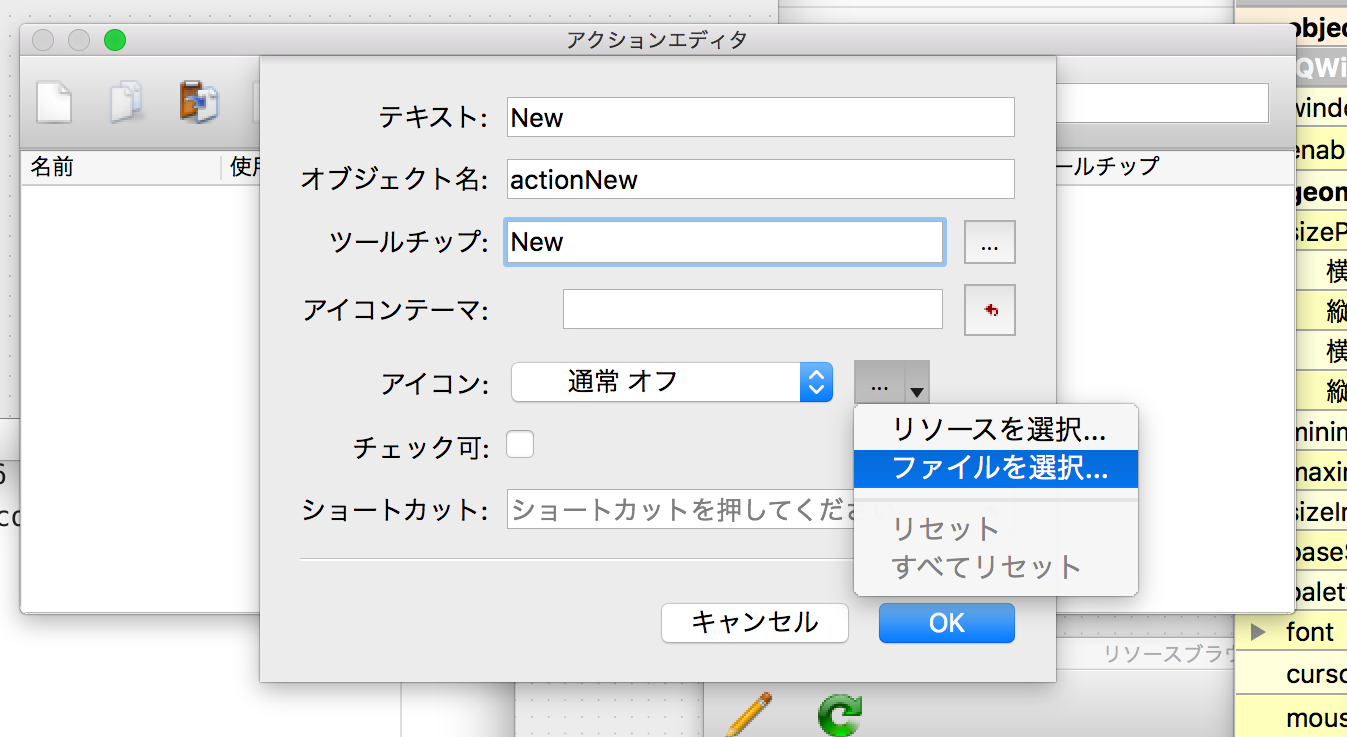Click the New action icon in Action Editor toolbar
Image resolution: width=1347 pixels, height=737 pixels.
click(x=54, y=102)
